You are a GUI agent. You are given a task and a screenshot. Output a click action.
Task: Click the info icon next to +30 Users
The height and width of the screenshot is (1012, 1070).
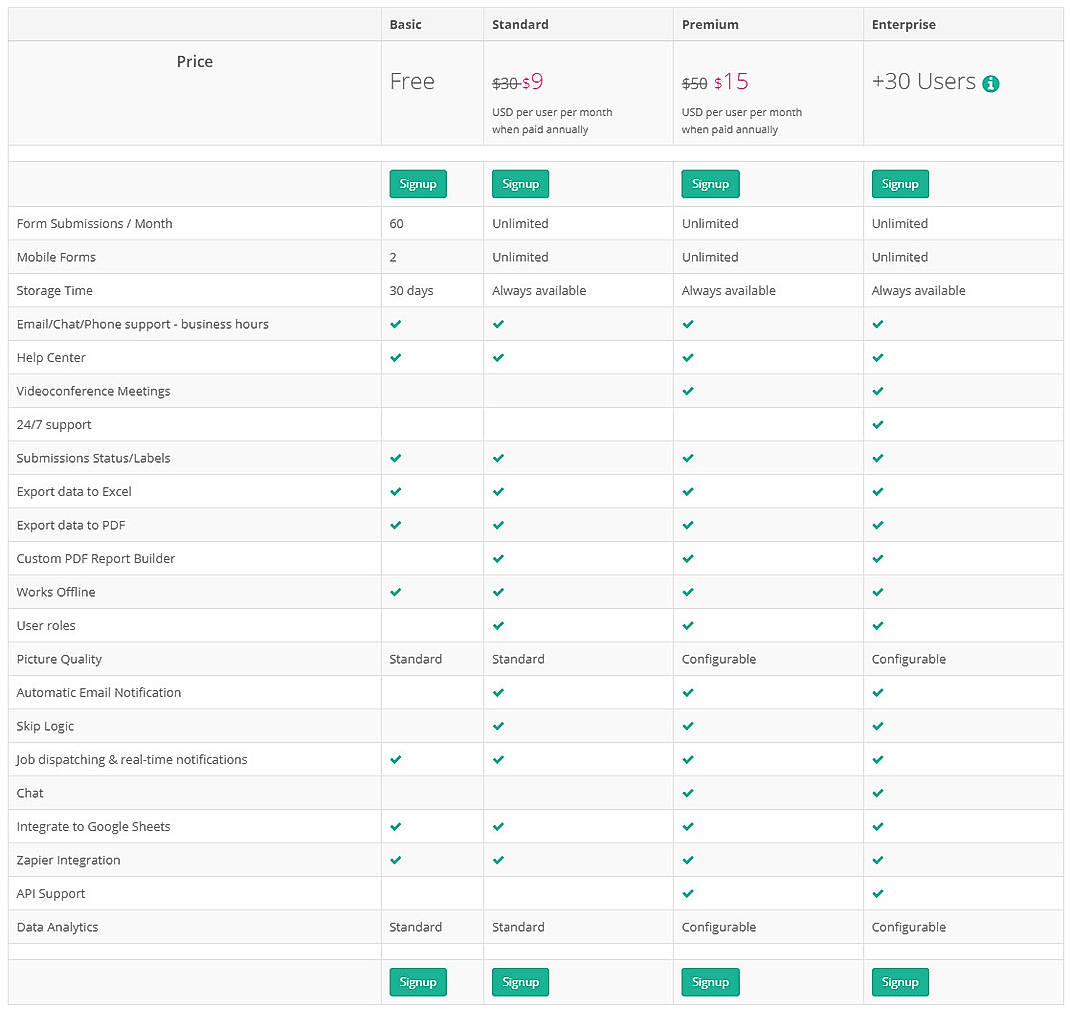[x=991, y=84]
